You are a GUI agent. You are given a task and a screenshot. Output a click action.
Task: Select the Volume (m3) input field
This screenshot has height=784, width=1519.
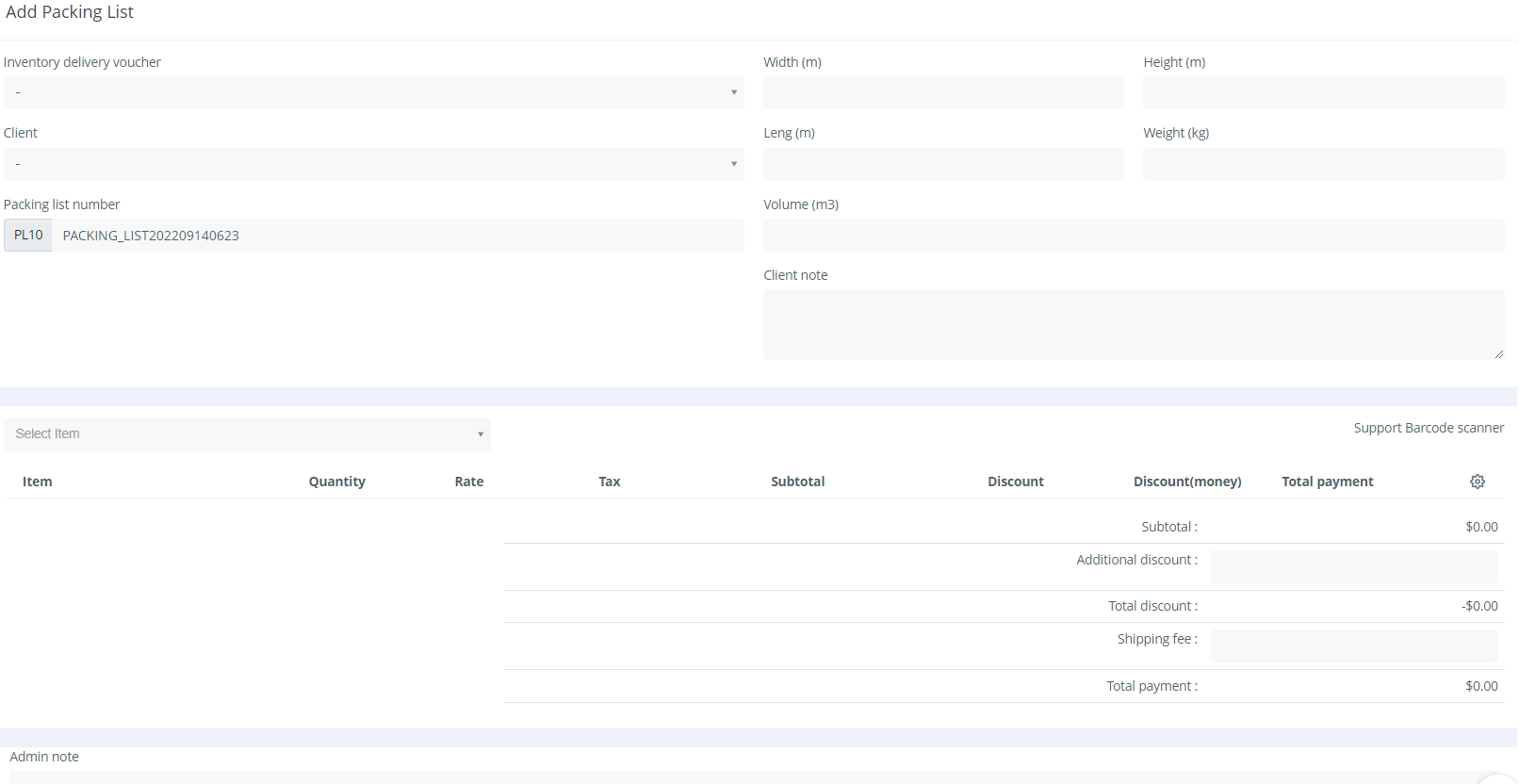tap(1134, 235)
